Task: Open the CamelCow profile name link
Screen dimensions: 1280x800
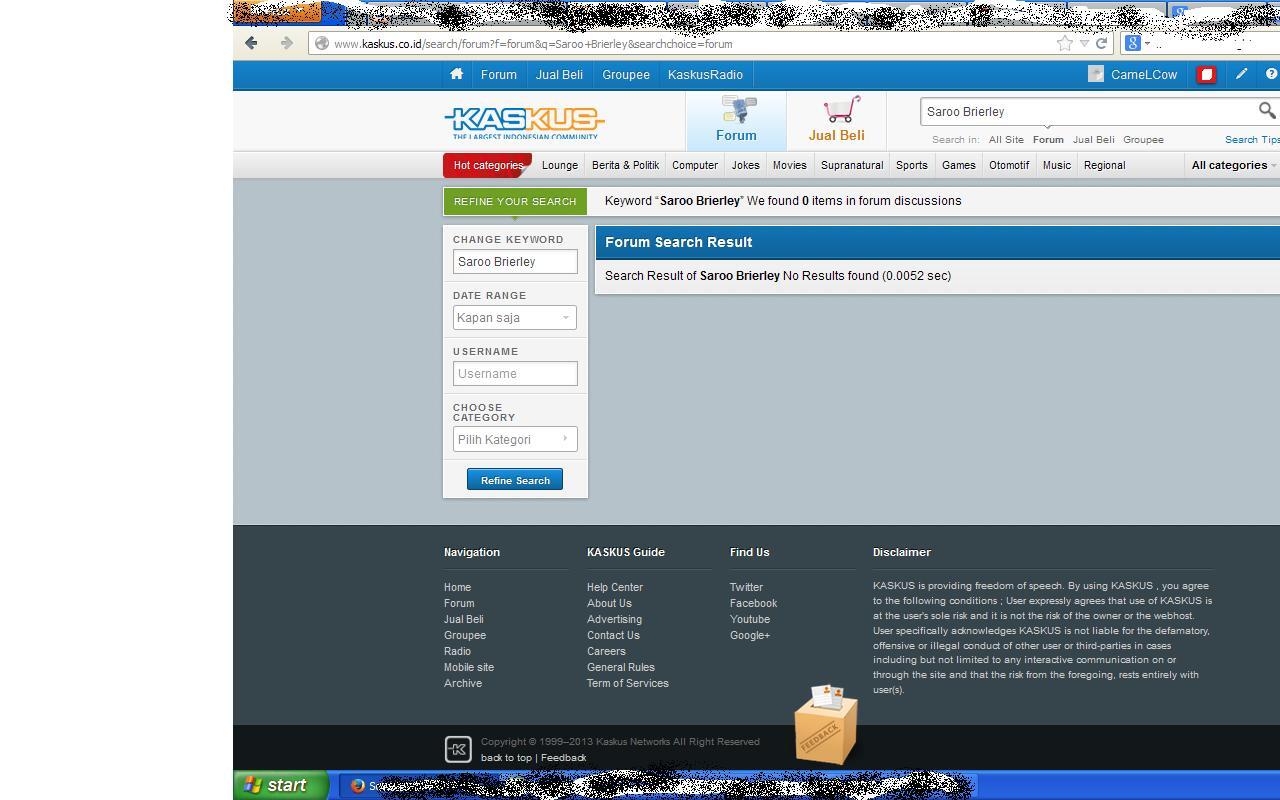Action: [1144, 75]
